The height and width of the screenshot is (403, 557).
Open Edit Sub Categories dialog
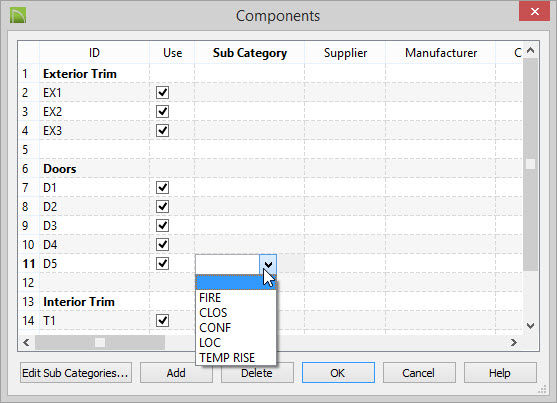(x=76, y=373)
